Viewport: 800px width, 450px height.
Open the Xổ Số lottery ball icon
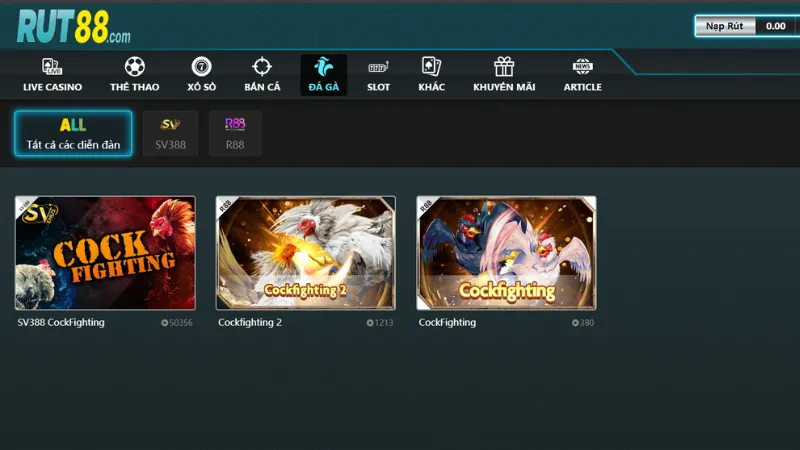click(x=202, y=66)
